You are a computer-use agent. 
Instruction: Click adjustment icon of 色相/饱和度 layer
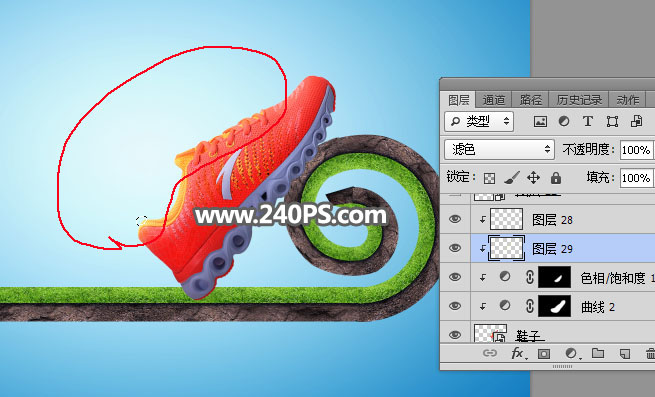coord(505,277)
